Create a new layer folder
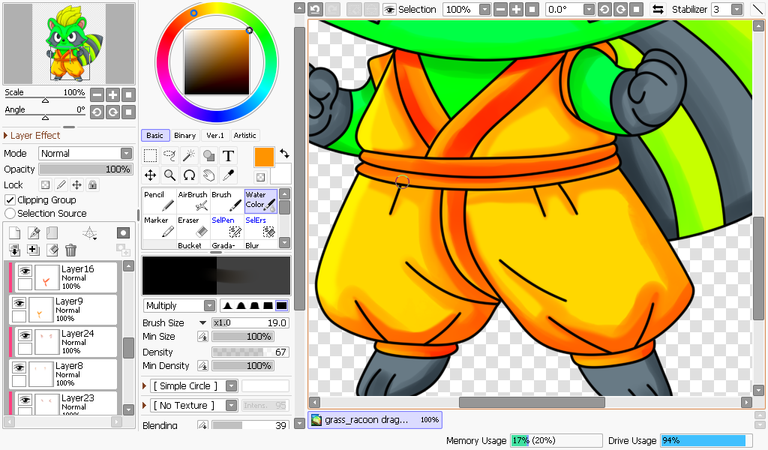Screen dimensions: 768x450 [52, 233]
